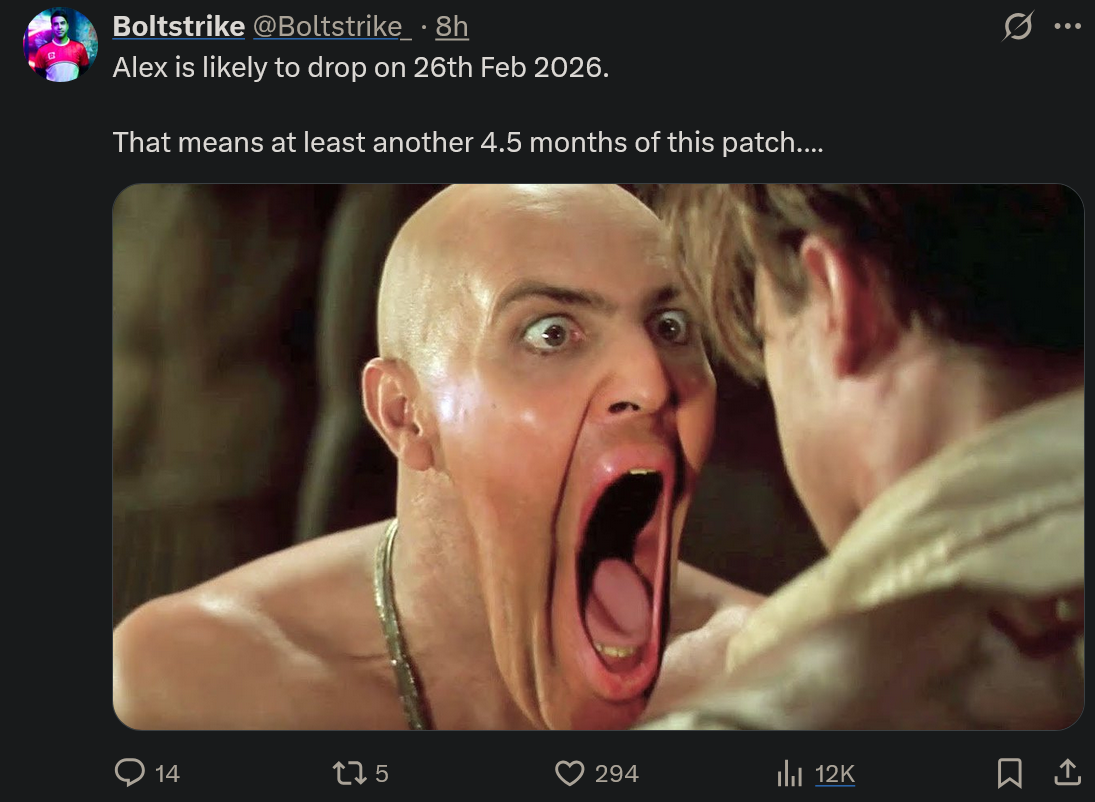The height and width of the screenshot is (802, 1095).
Task: Open the 8h timestamp permalink
Action: point(452,27)
